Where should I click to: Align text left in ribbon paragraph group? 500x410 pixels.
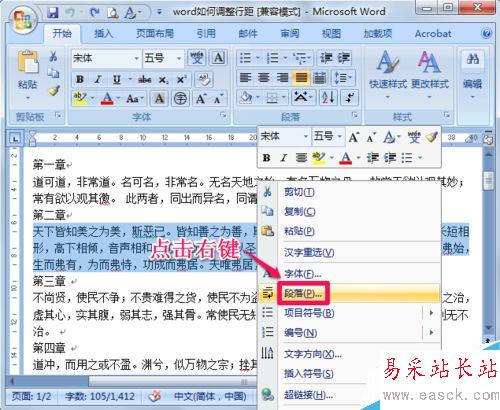(x=246, y=78)
